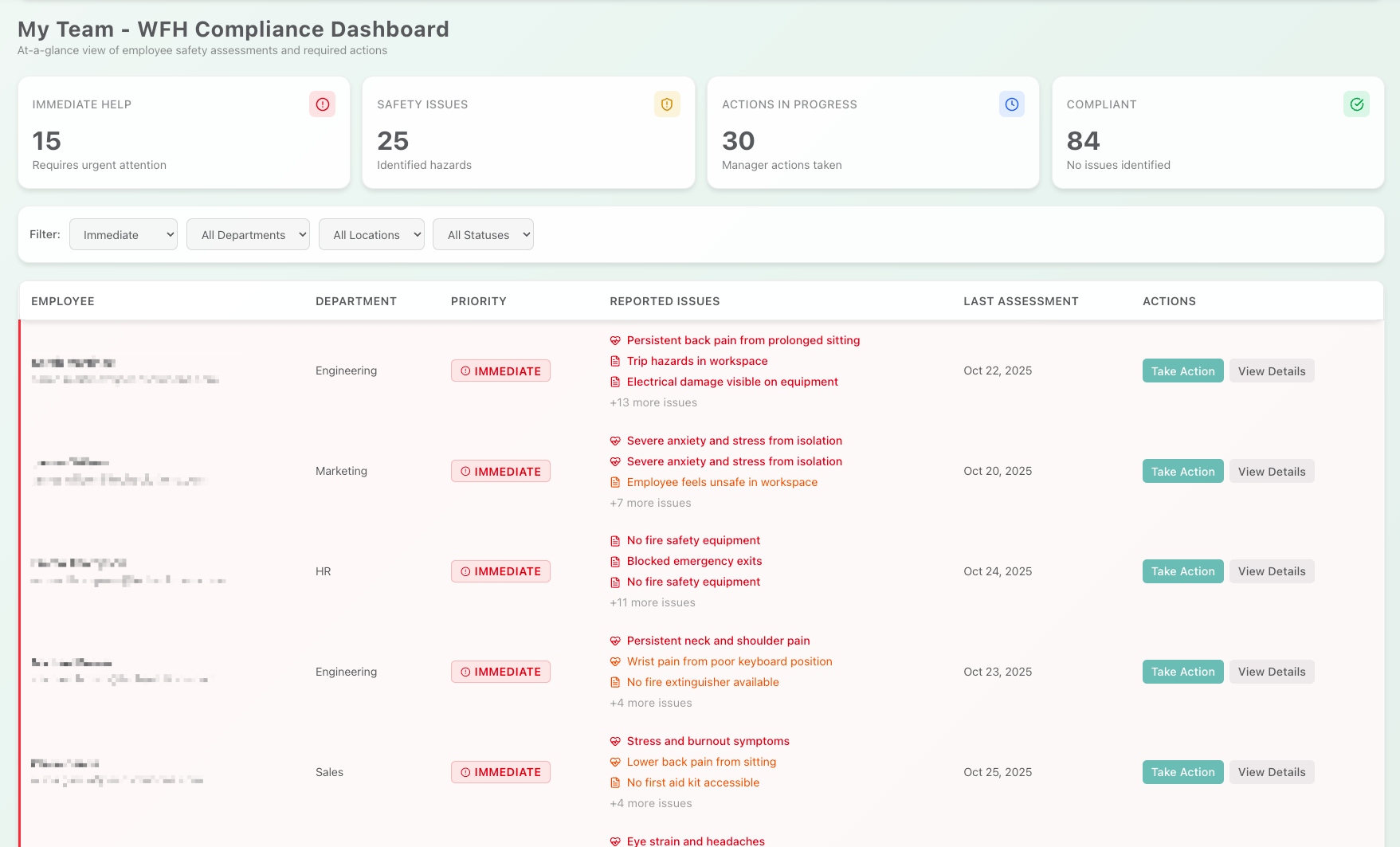View Details for the HR employee
1400x847 pixels.
(1271, 571)
